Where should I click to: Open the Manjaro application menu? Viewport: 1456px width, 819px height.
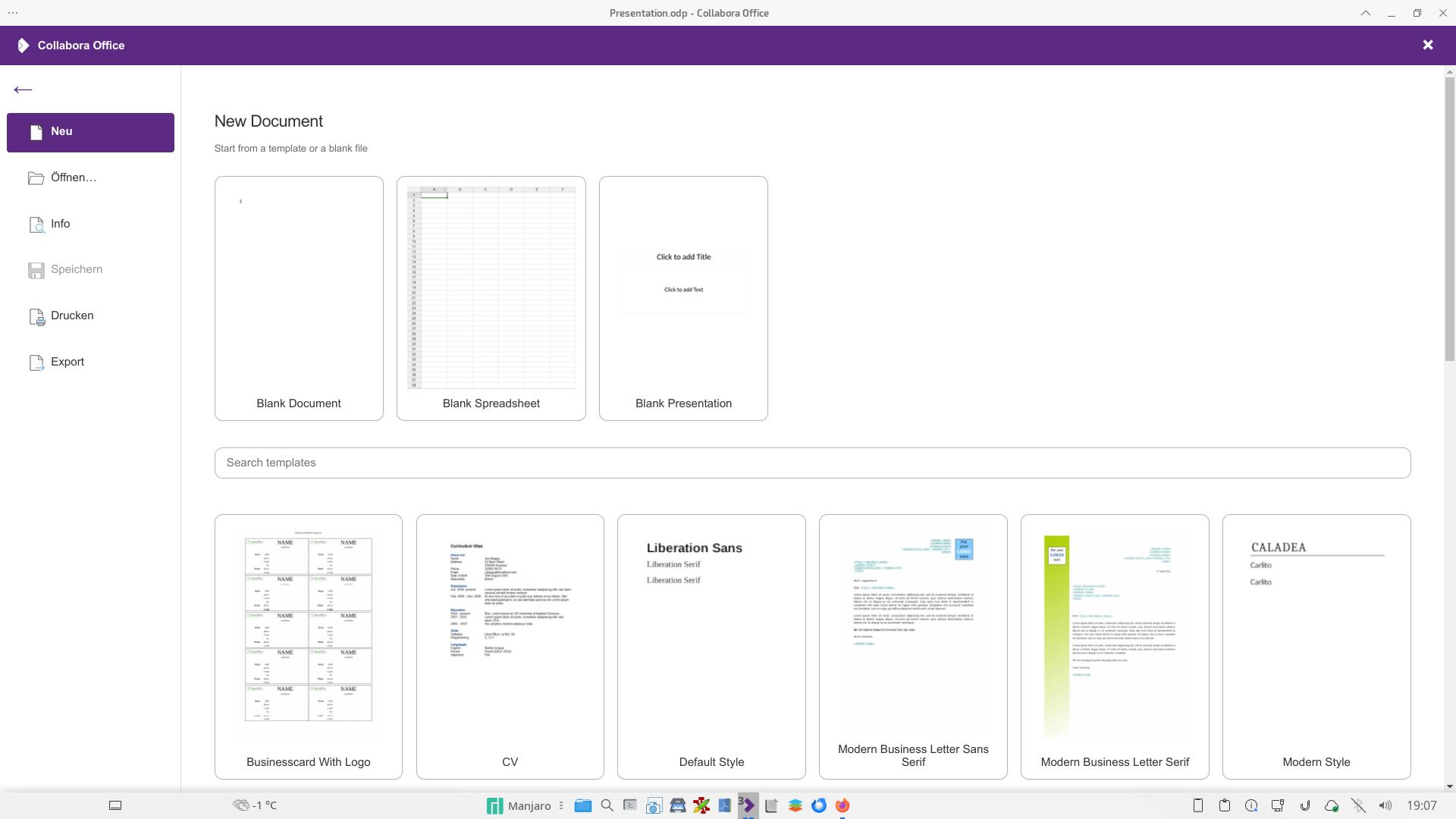[519, 805]
